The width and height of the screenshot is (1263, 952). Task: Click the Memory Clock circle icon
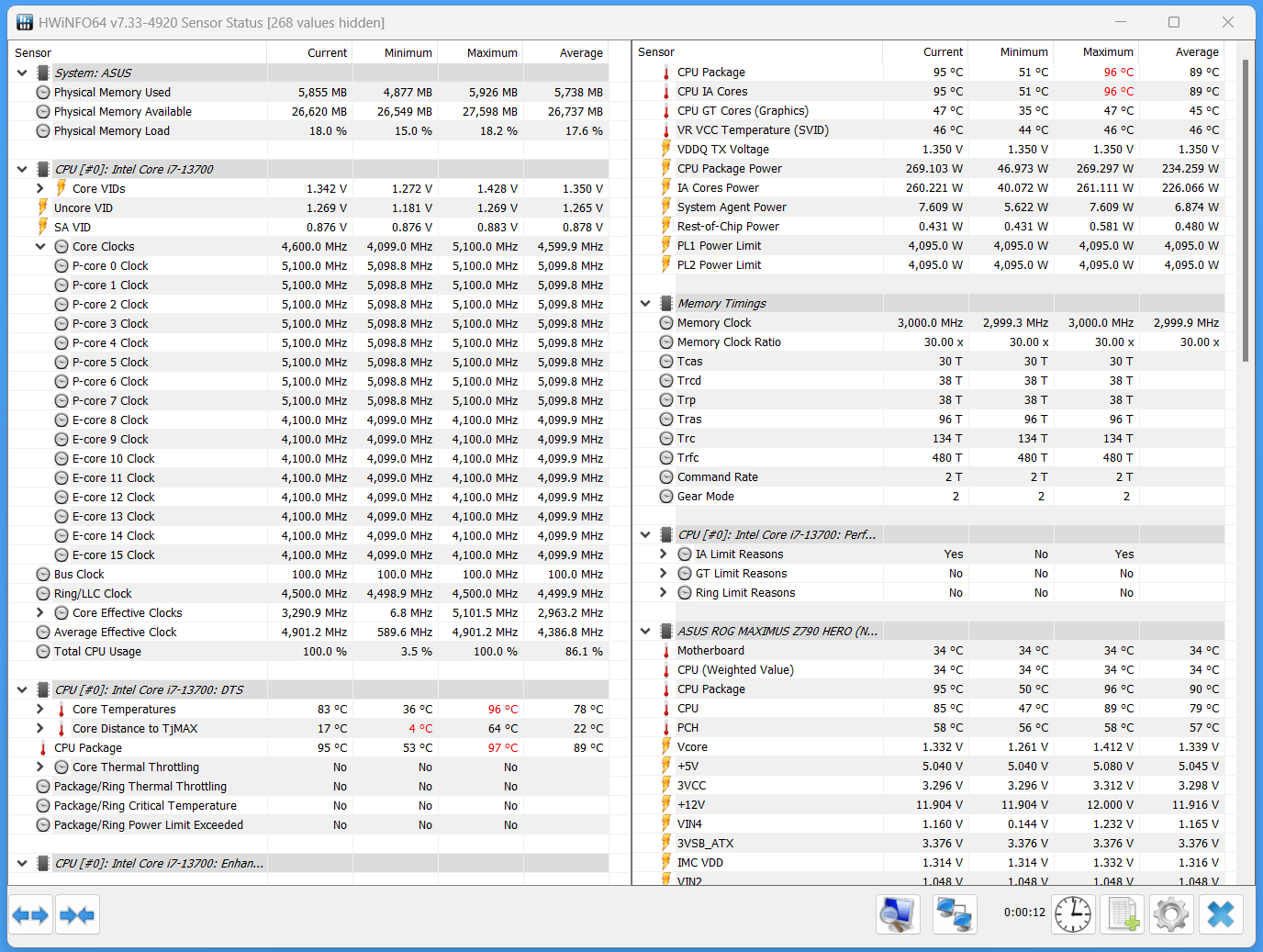pyautogui.click(x=666, y=323)
